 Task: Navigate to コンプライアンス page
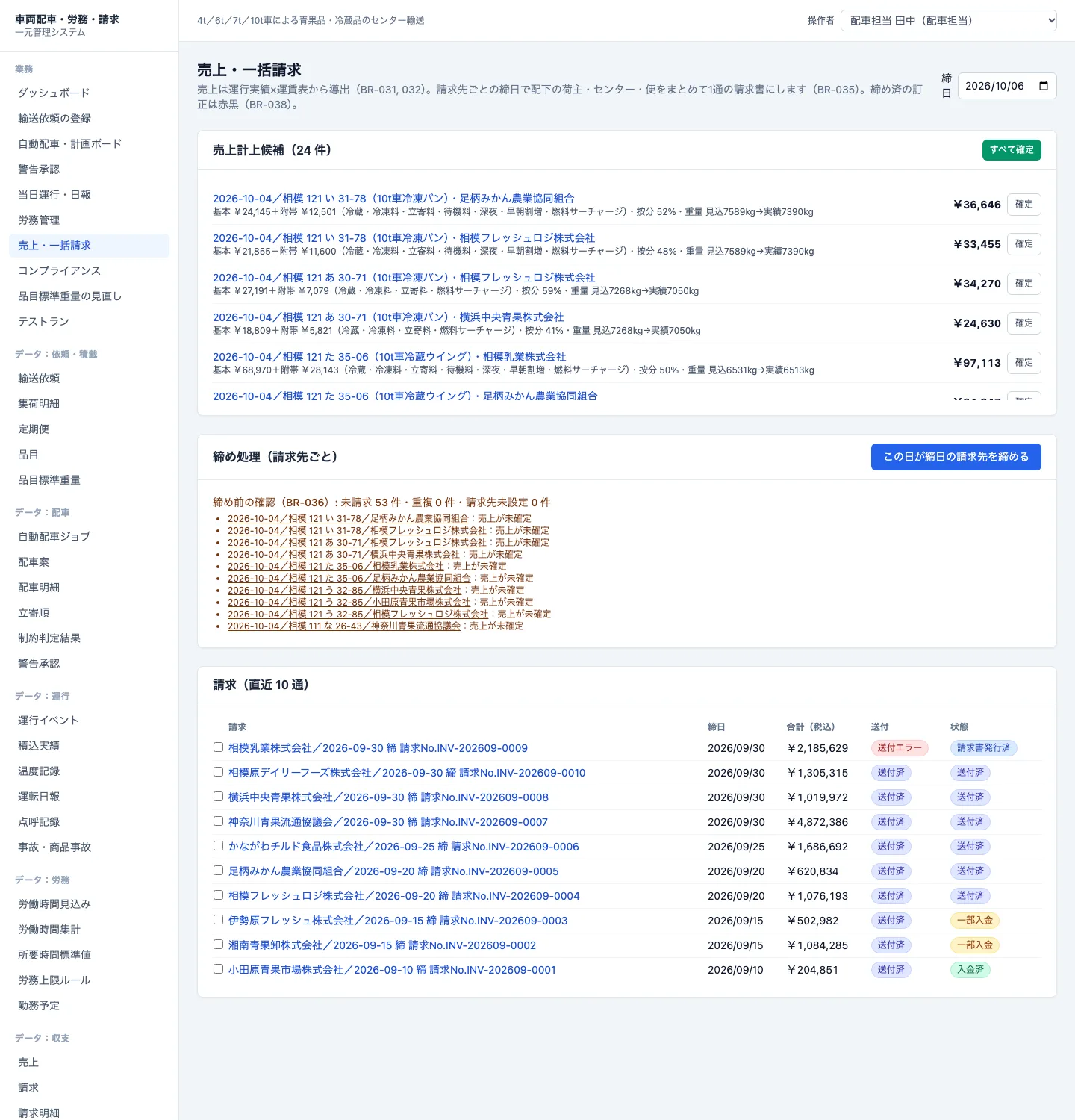click(x=90, y=271)
